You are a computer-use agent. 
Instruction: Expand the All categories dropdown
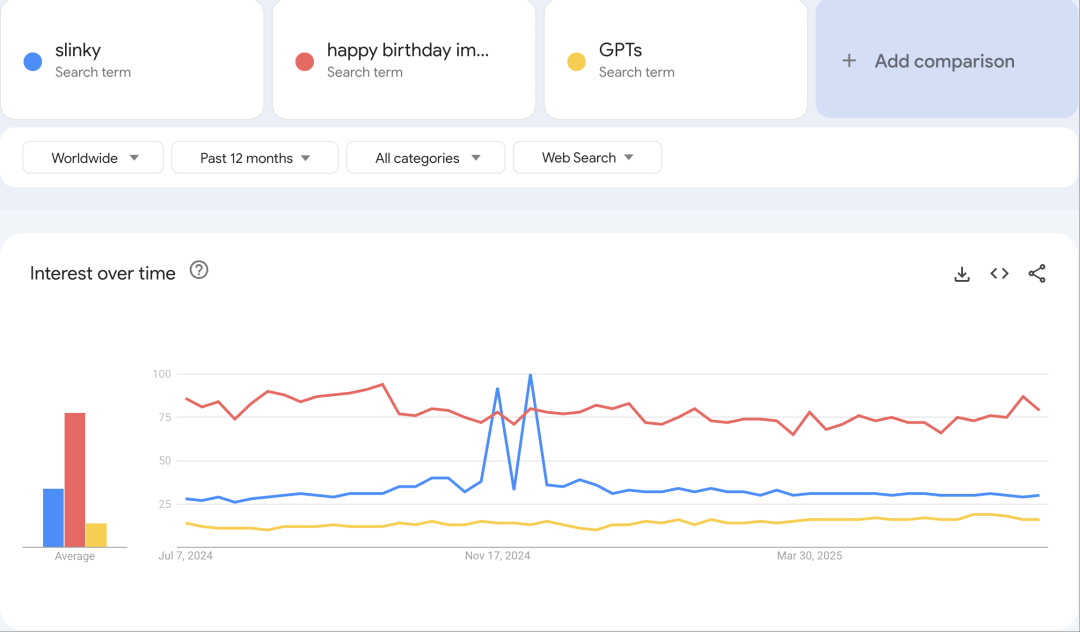(427, 158)
